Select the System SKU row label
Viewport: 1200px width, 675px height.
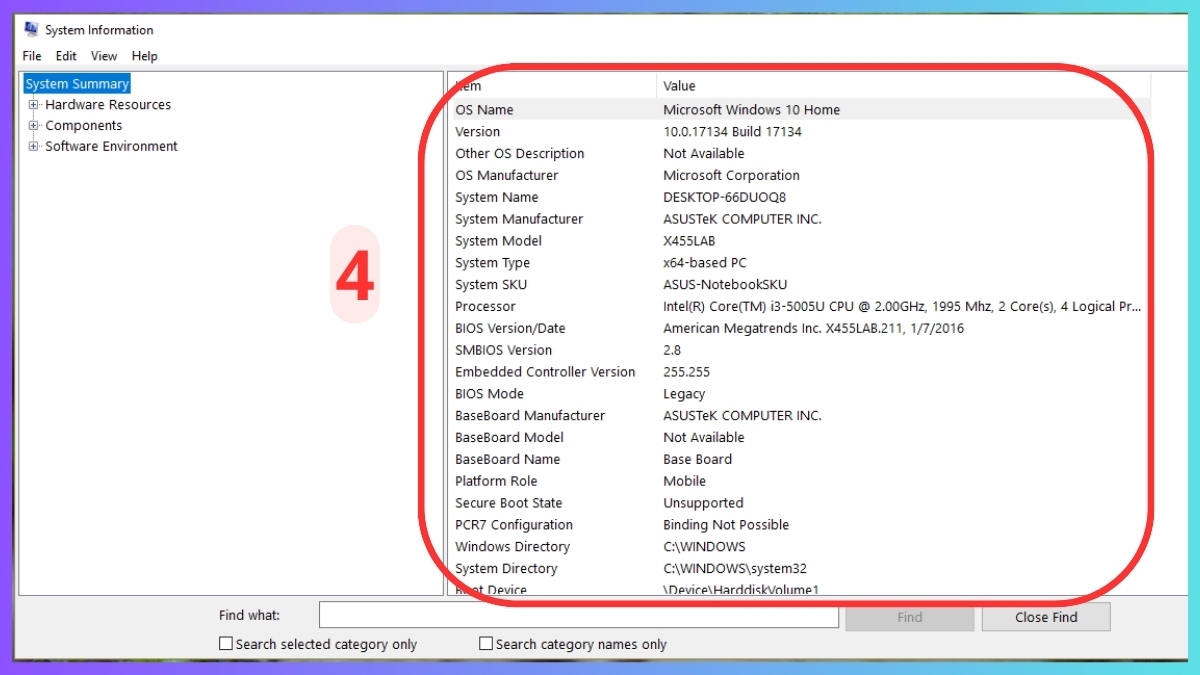491,285
